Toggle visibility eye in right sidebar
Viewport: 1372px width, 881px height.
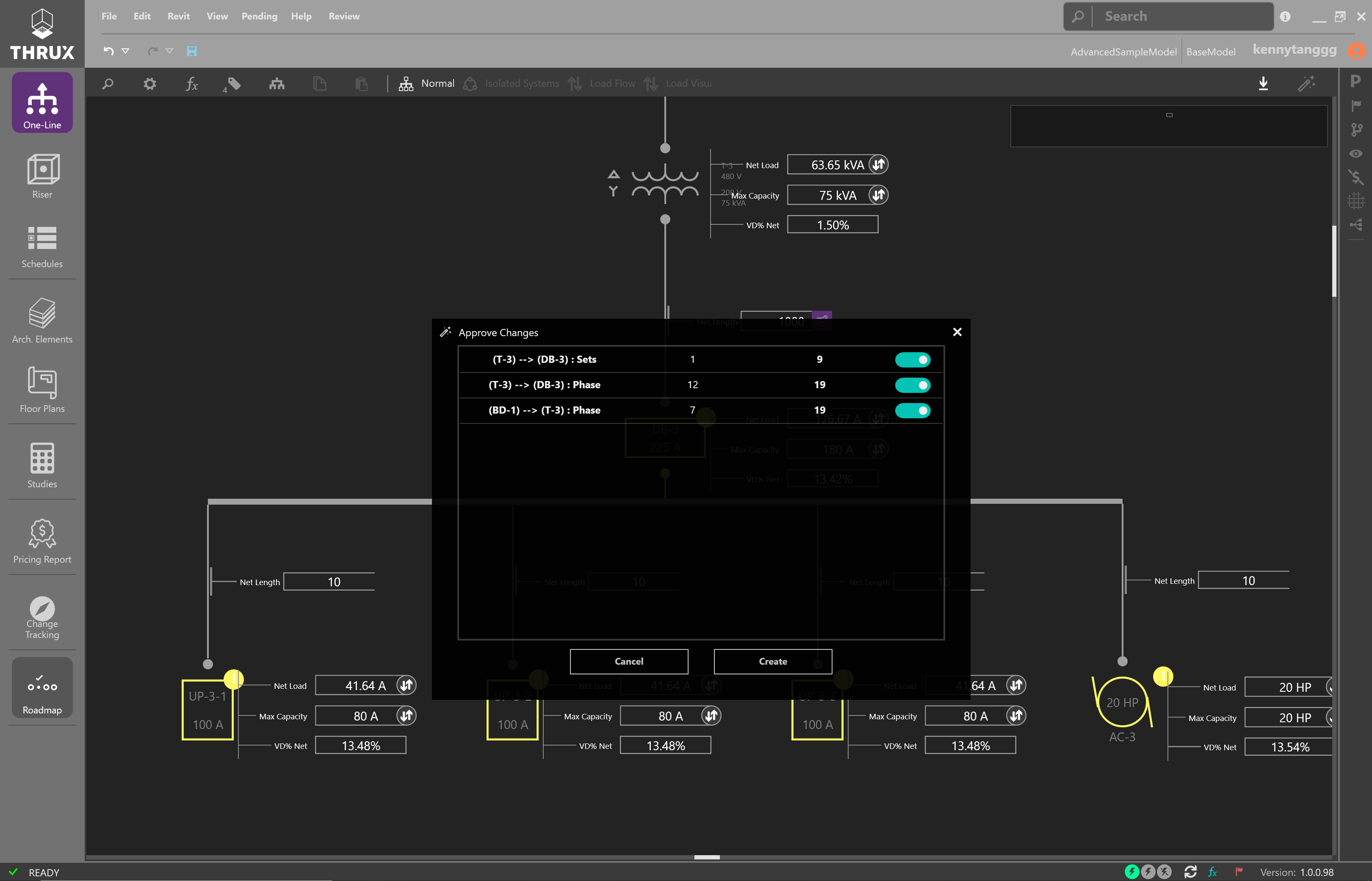coord(1355,153)
